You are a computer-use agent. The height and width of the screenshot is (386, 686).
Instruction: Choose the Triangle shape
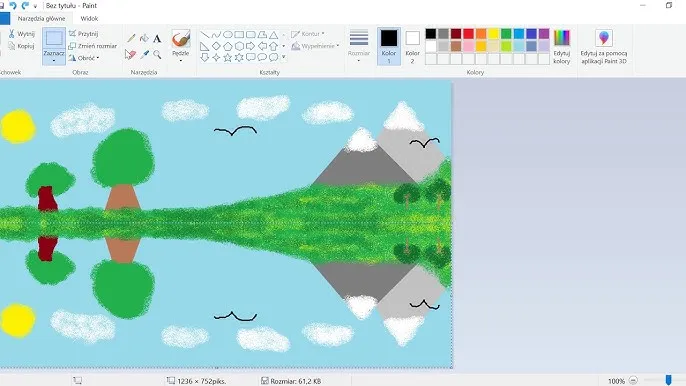tap(273, 35)
